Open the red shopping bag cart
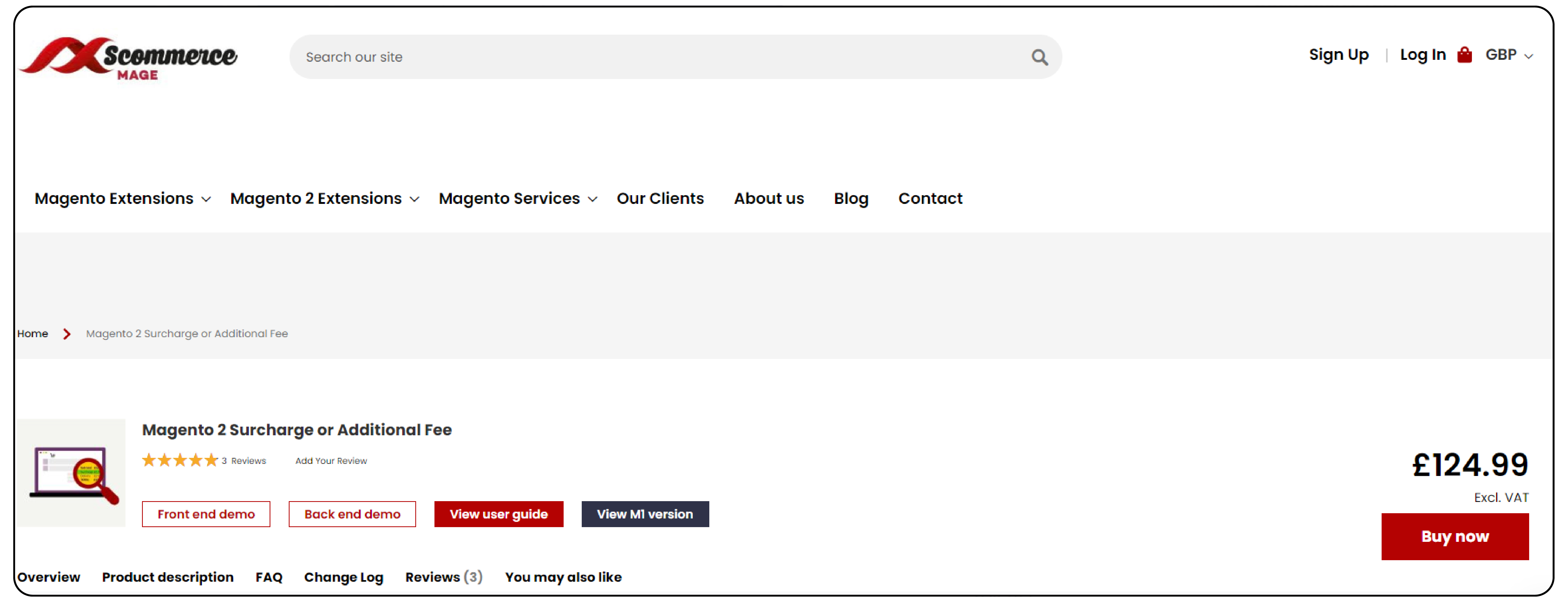The height and width of the screenshot is (604, 1568). [x=1465, y=55]
